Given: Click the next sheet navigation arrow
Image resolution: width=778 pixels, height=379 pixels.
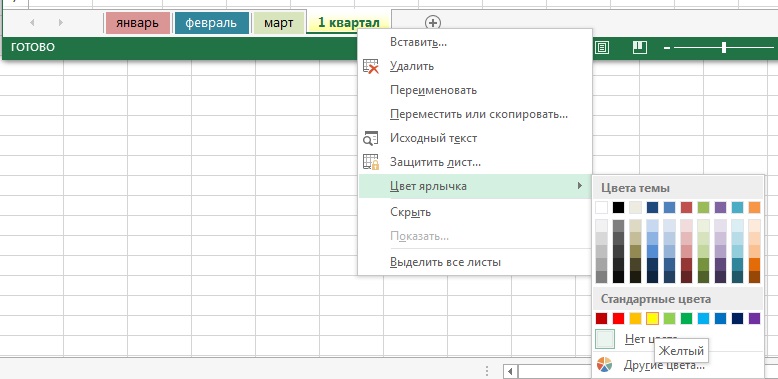Looking at the screenshot, I should click(x=61, y=22).
